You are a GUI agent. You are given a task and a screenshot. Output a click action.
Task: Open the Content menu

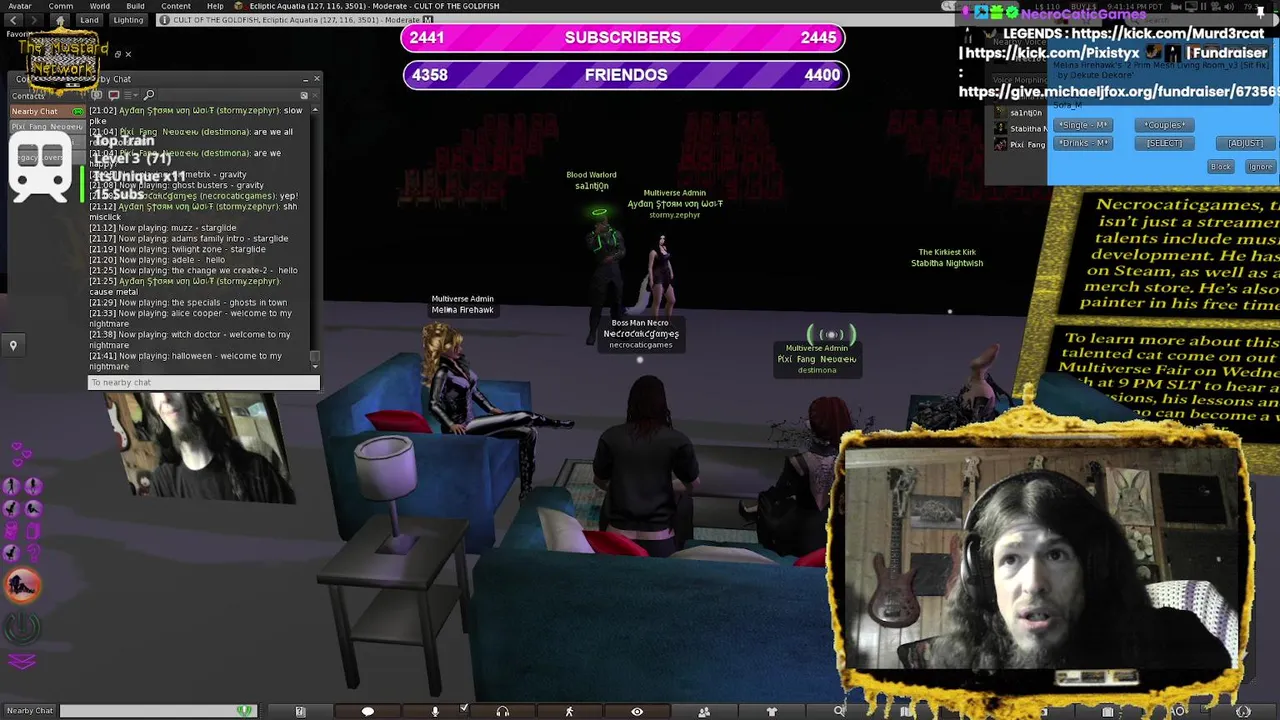coord(176,6)
